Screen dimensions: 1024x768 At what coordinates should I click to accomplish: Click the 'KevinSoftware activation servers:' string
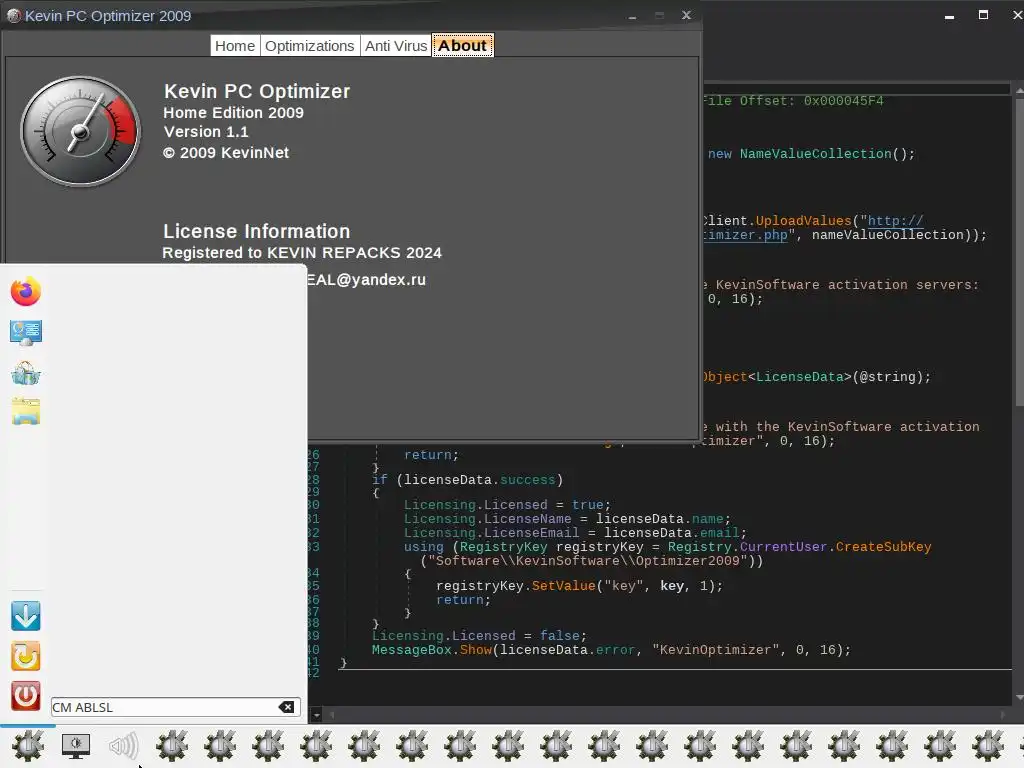coord(847,285)
